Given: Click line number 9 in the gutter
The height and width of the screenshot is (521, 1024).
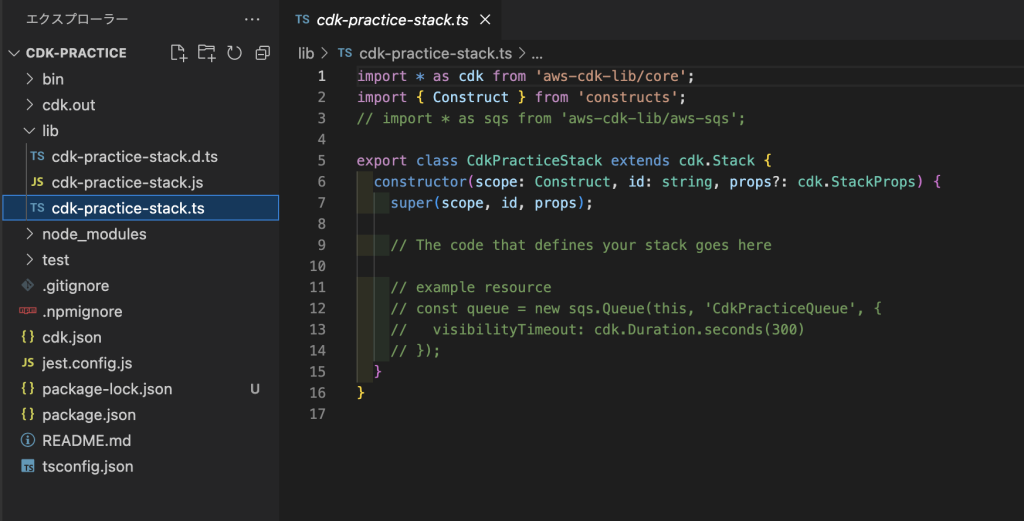Looking at the screenshot, I should click(320, 245).
